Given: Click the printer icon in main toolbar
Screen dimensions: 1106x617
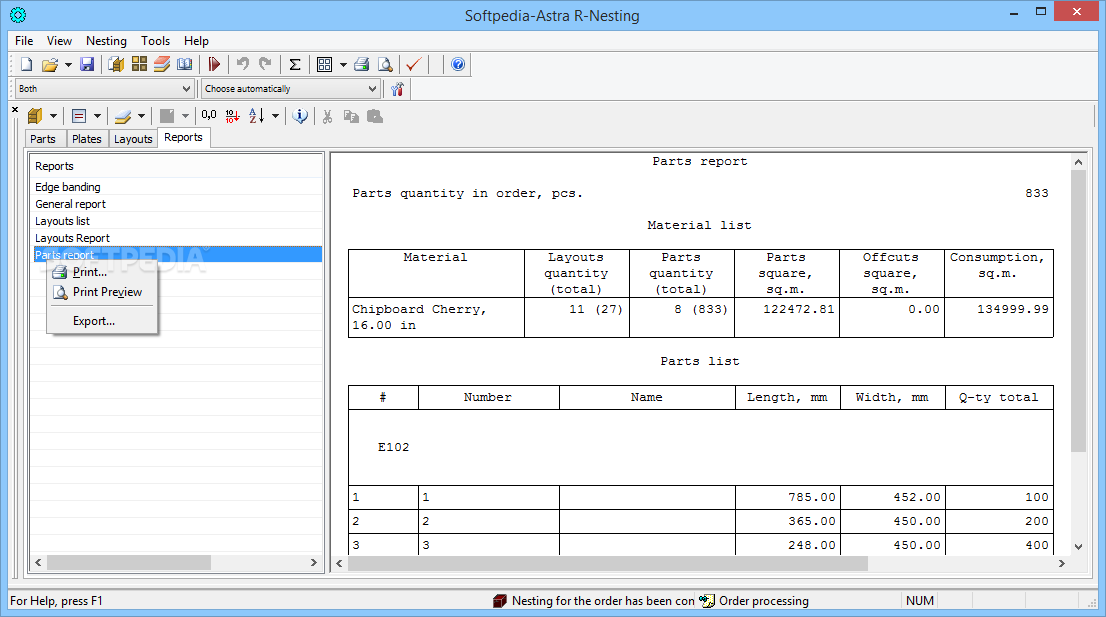Looking at the screenshot, I should coord(362,64).
